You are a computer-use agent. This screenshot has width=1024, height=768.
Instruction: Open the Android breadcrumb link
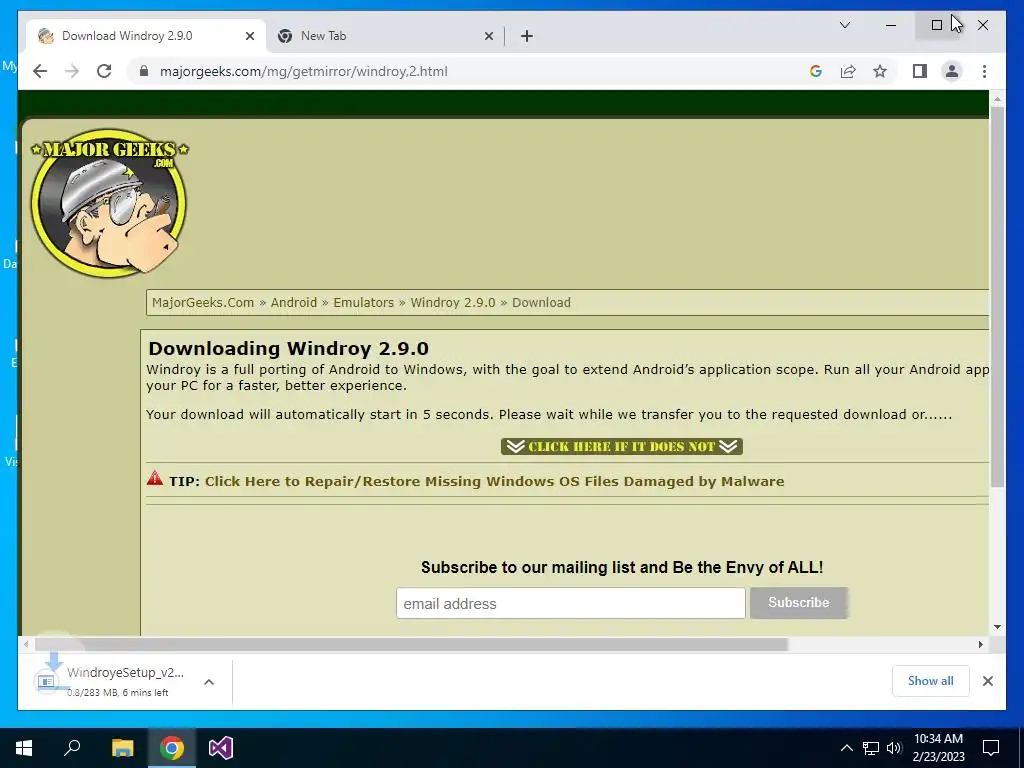click(x=294, y=302)
